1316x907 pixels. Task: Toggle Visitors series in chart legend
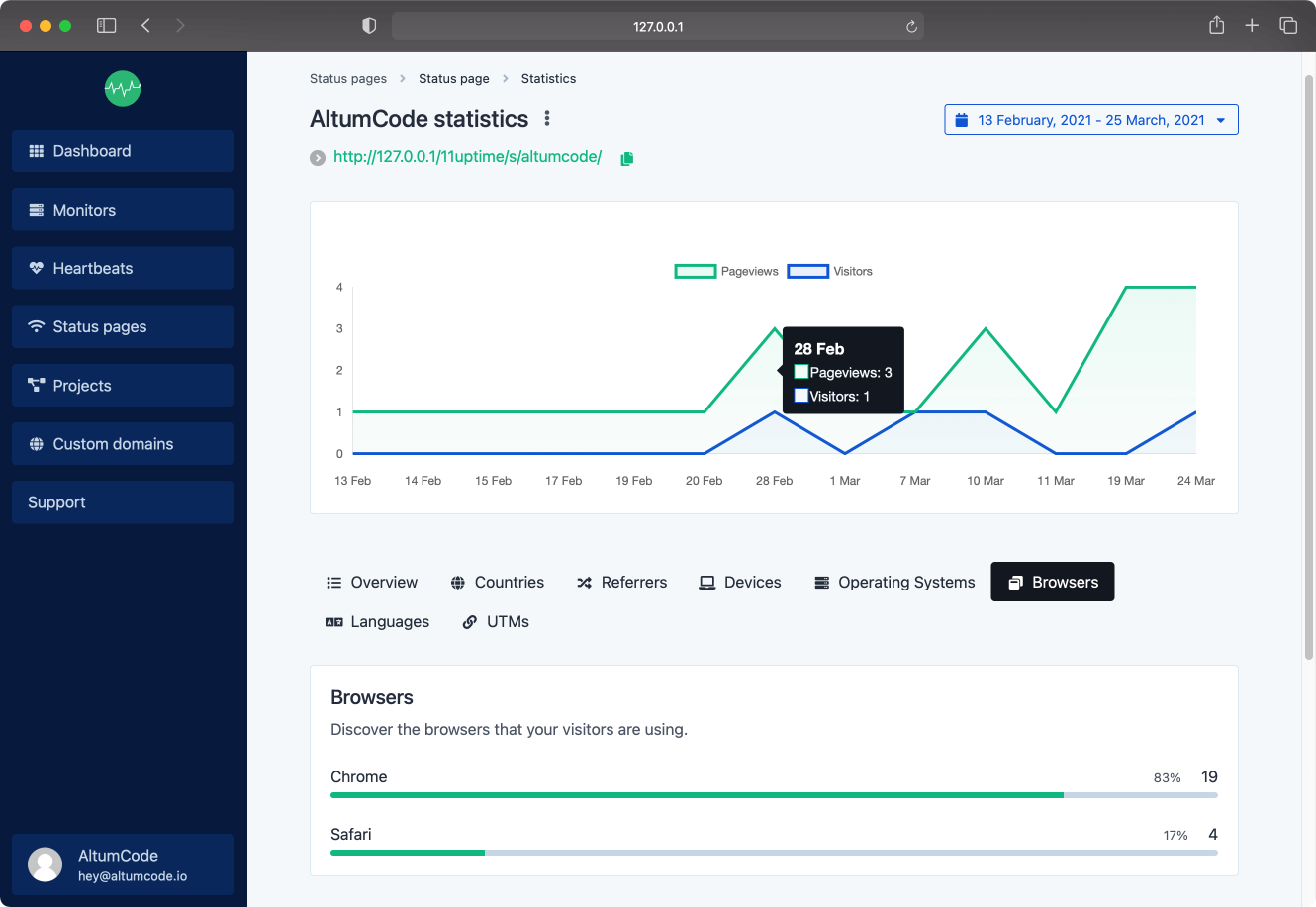pyautogui.click(x=830, y=271)
